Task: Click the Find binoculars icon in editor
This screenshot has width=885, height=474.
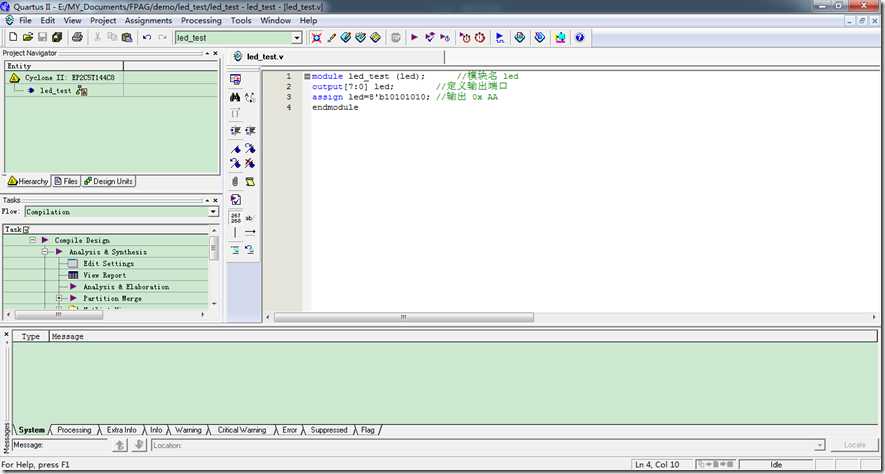Action: pyautogui.click(x=235, y=97)
